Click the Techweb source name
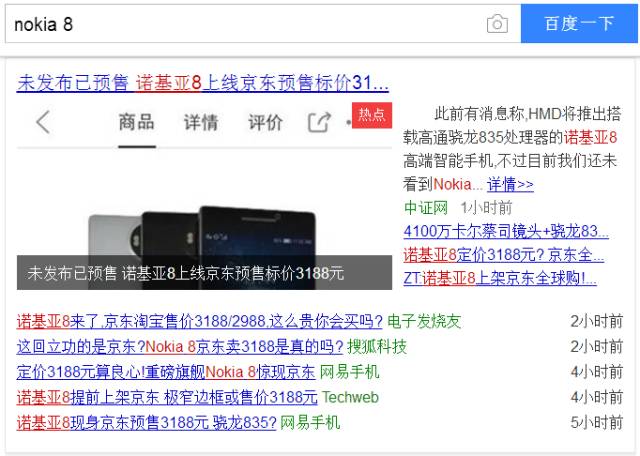Viewport: 640px width, 456px height. tap(350, 398)
